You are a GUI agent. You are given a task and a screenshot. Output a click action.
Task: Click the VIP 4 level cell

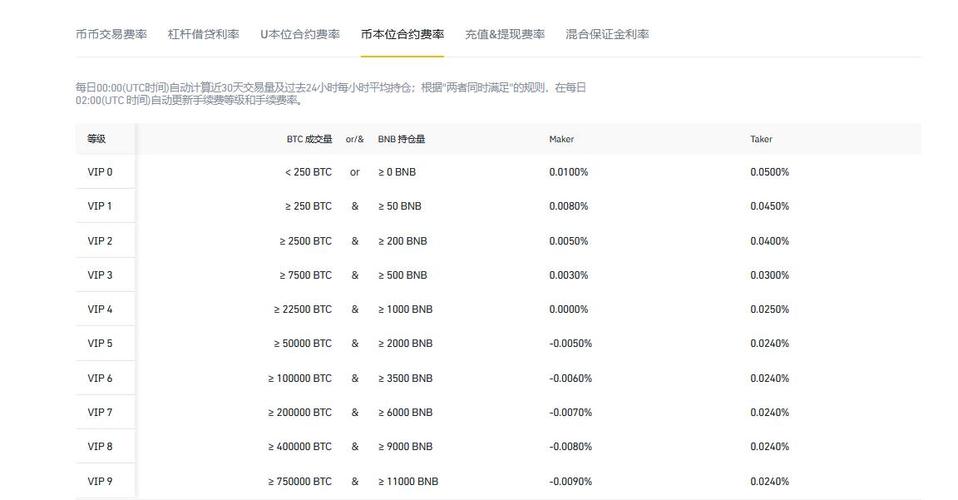(100, 309)
